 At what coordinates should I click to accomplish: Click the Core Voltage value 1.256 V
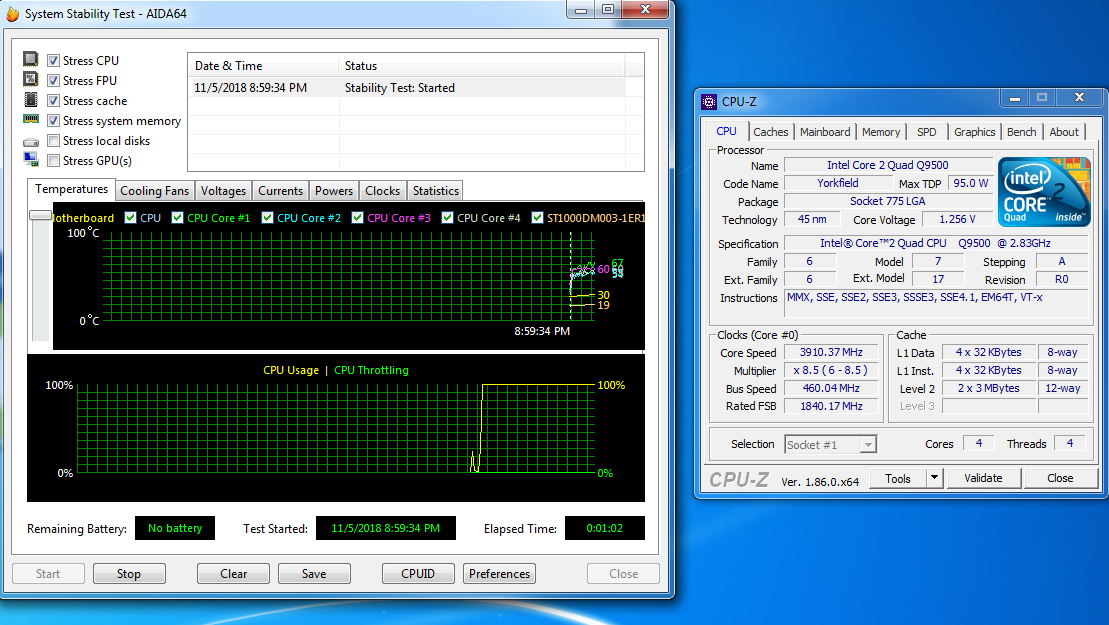pos(957,219)
